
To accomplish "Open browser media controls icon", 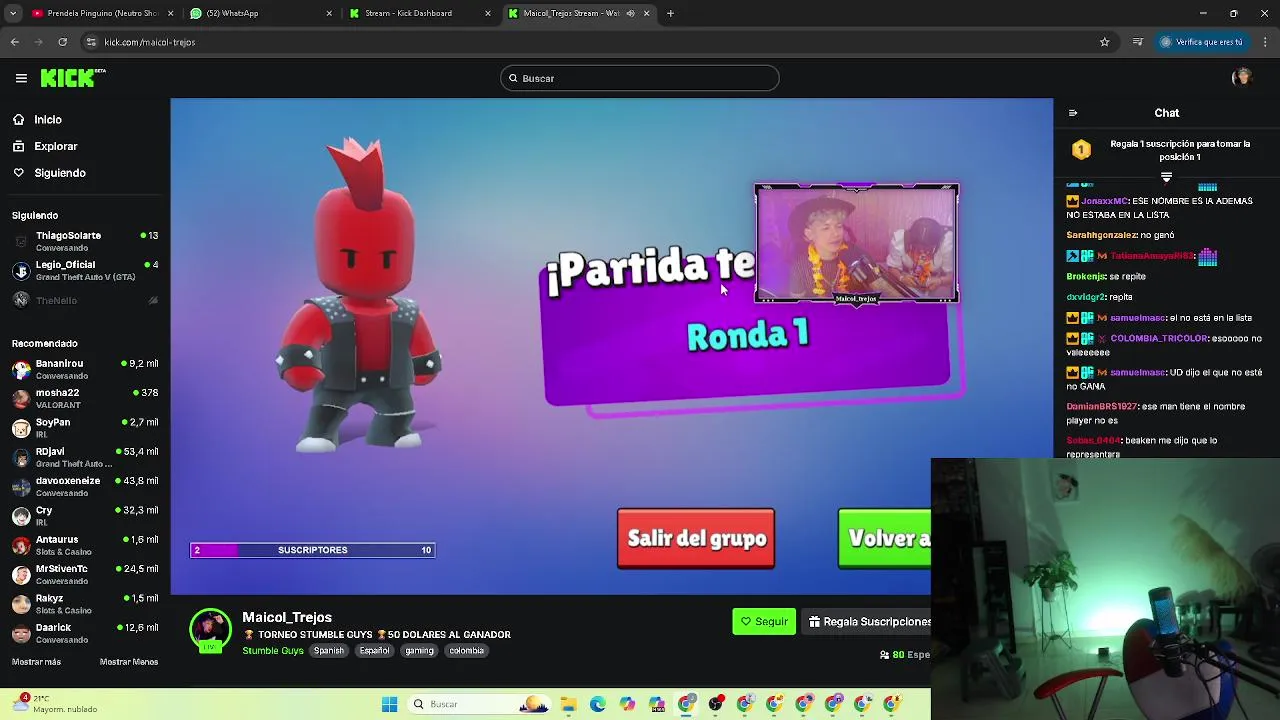I will click(1138, 42).
